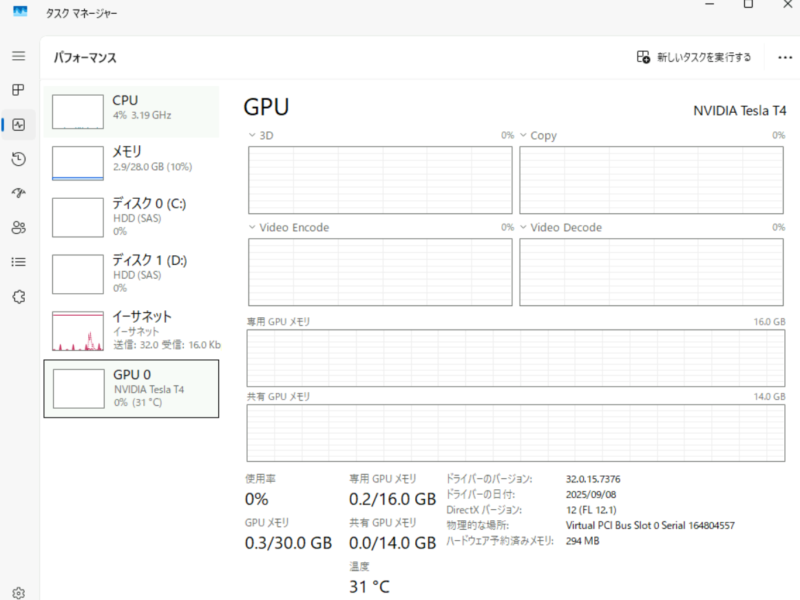Expand the navigation pane with the hamburger icon

(x=17, y=56)
